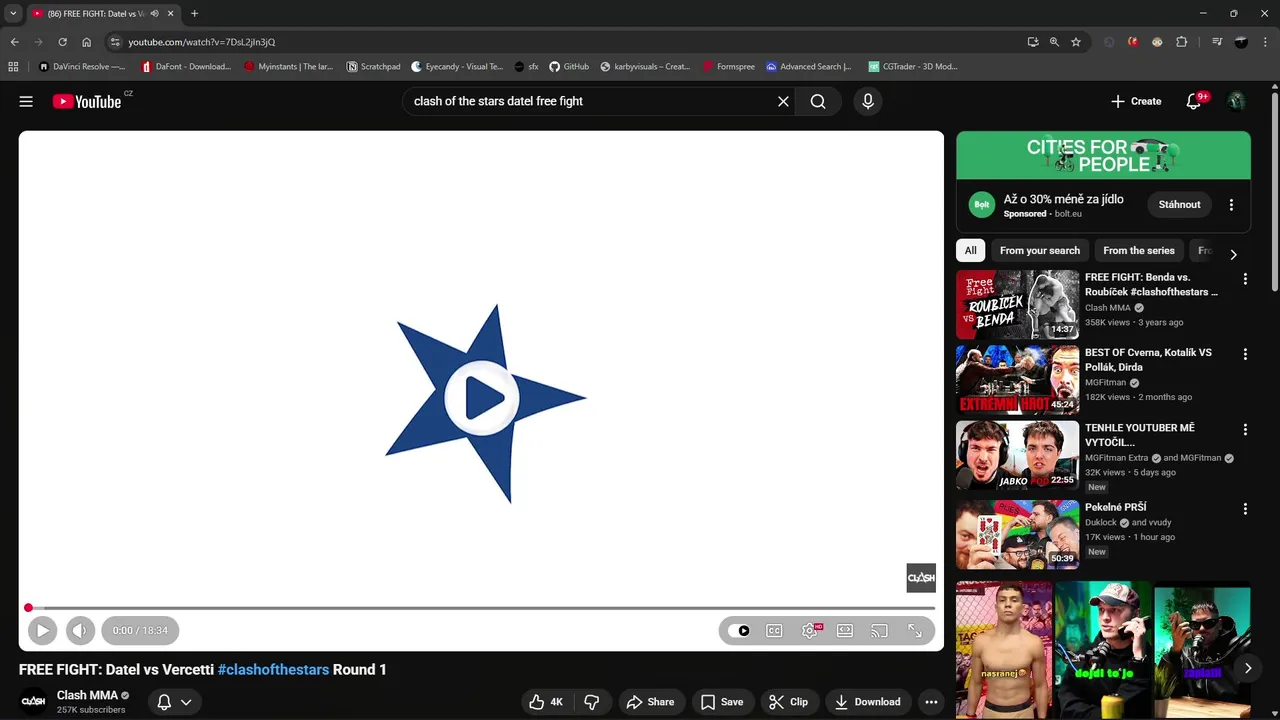This screenshot has height=720, width=1280.
Task: Open options for BEST OF Cverna video
Action: coord(1245,354)
